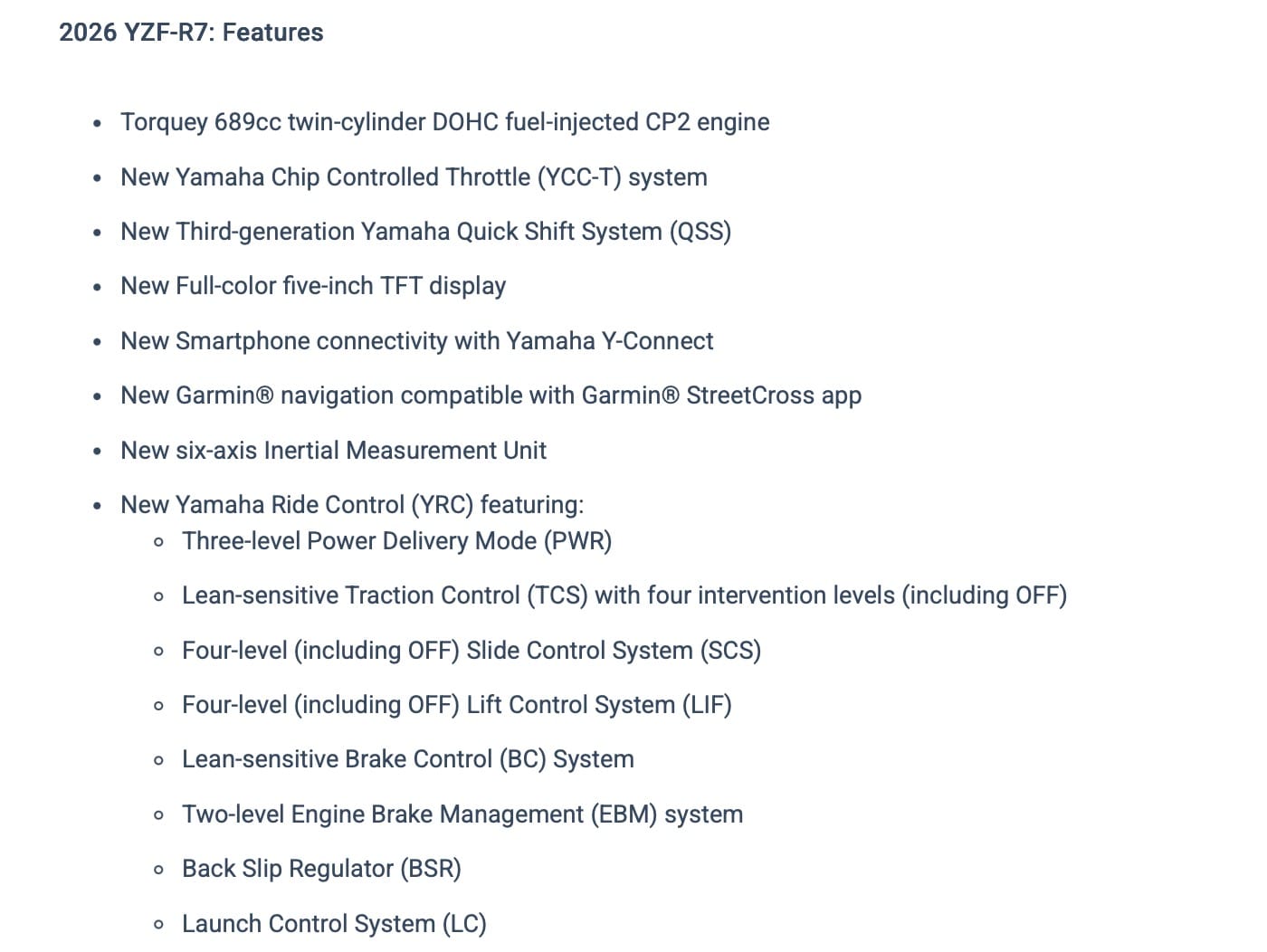Click the word "Y-Connect"

[x=657, y=341]
